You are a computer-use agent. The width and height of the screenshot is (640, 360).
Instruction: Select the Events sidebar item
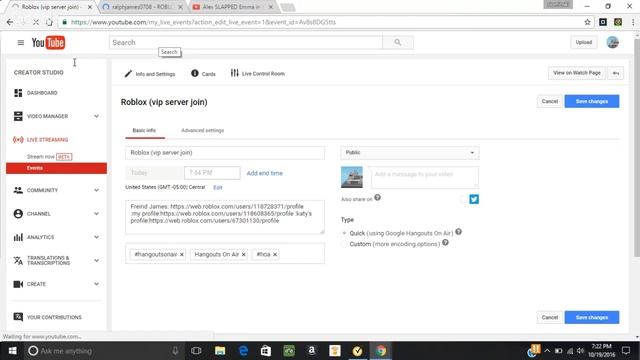pos(56,168)
